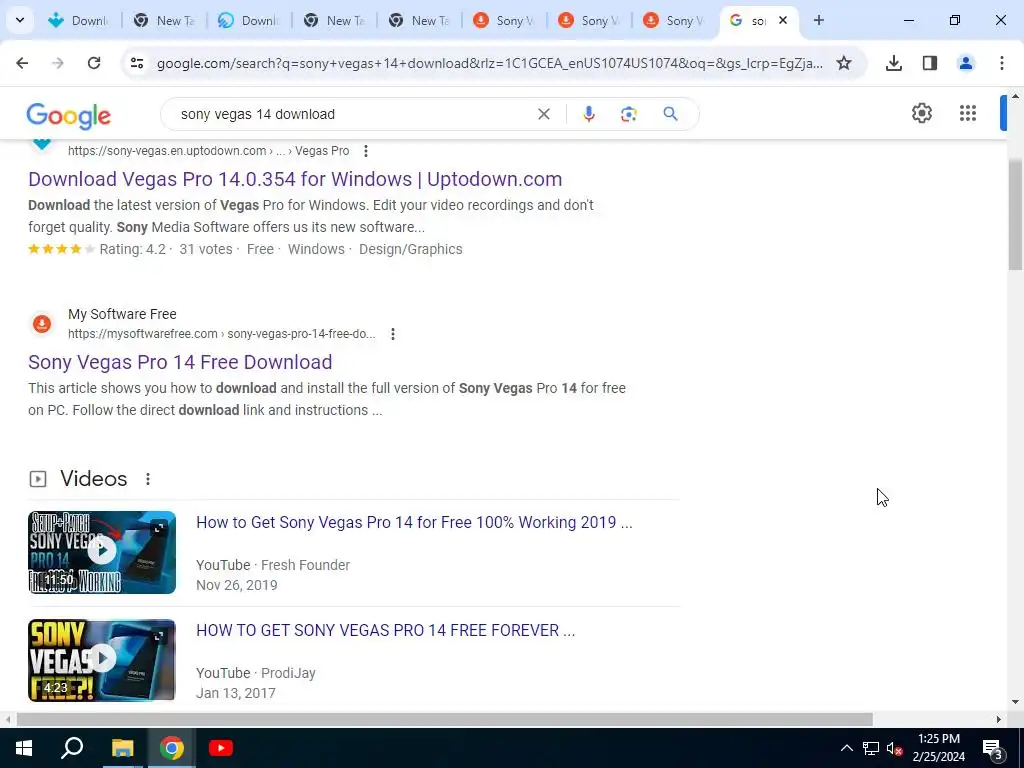Image resolution: width=1024 pixels, height=768 pixels.
Task: Start voice search with microphone
Action: coord(588,114)
